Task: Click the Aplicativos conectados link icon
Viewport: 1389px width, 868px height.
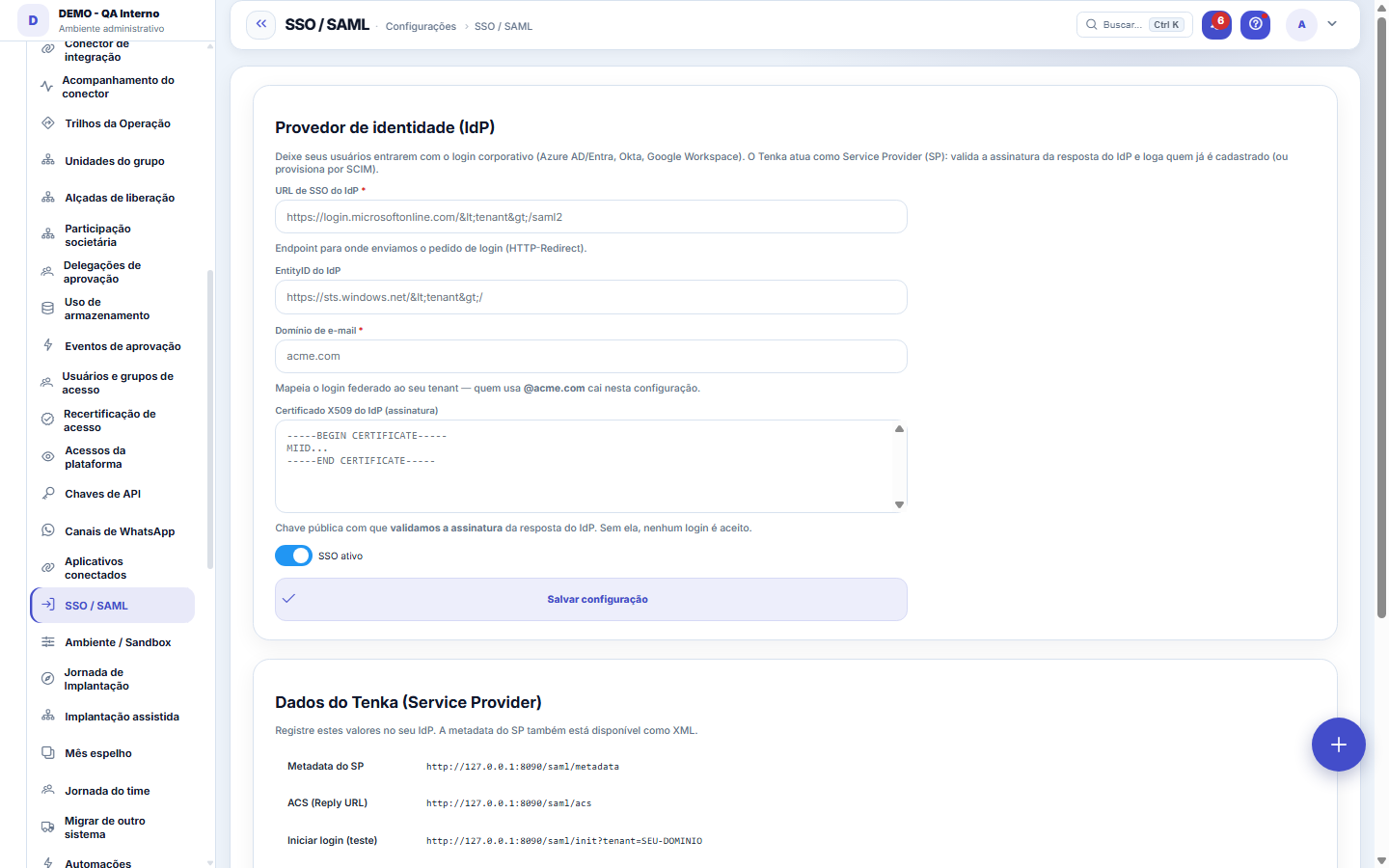Action: click(48, 568)
